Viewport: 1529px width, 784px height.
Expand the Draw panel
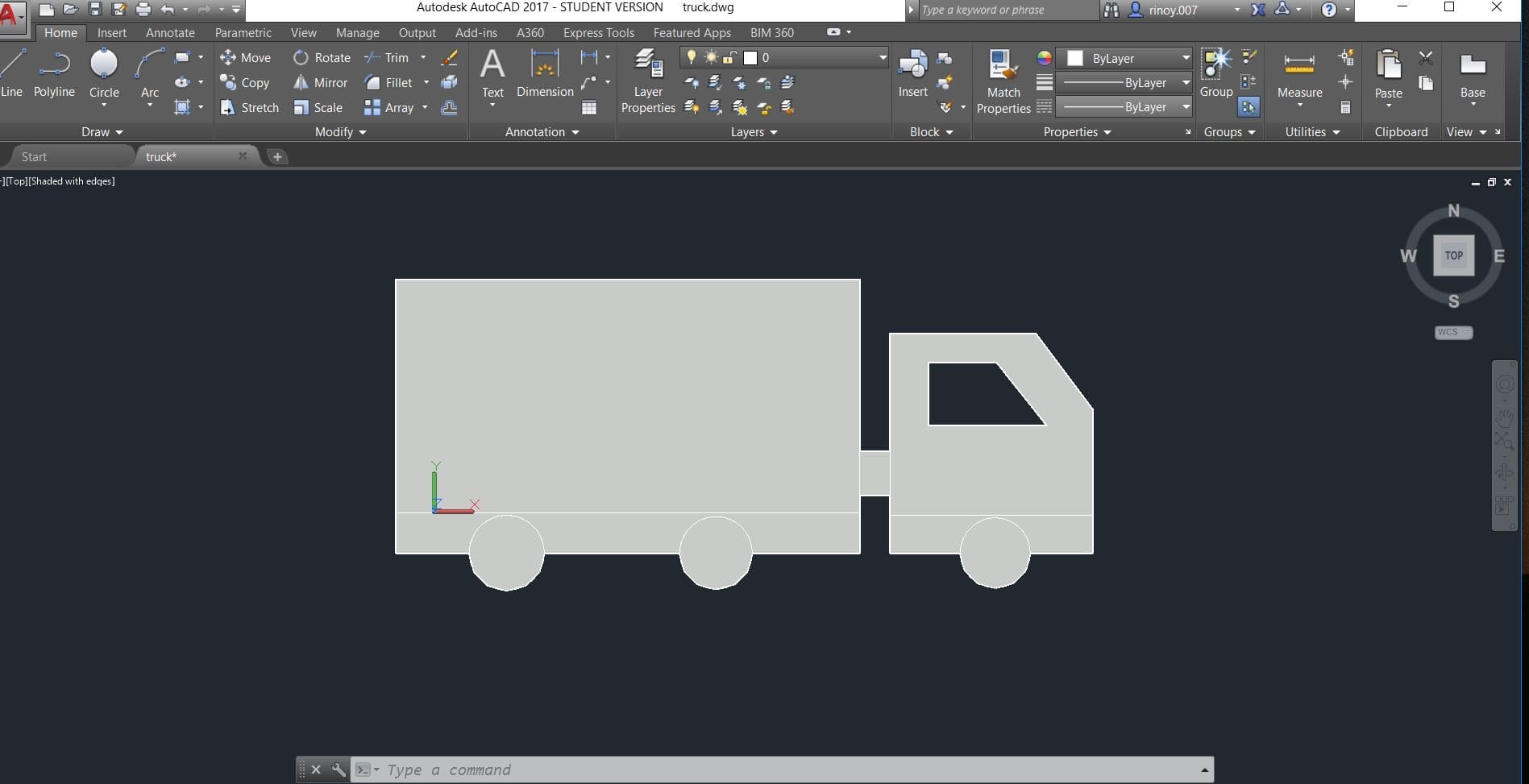pos(102,132)
